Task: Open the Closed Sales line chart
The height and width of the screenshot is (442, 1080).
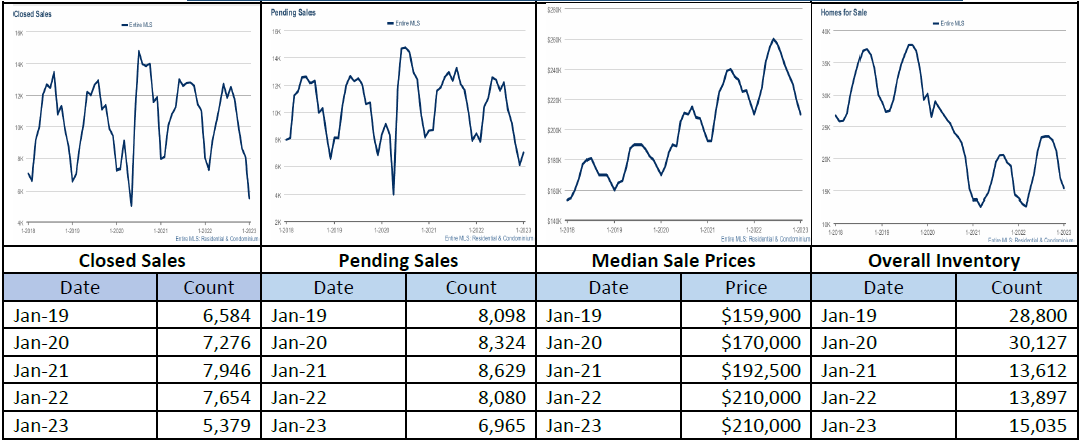Action: coord(131,124)
